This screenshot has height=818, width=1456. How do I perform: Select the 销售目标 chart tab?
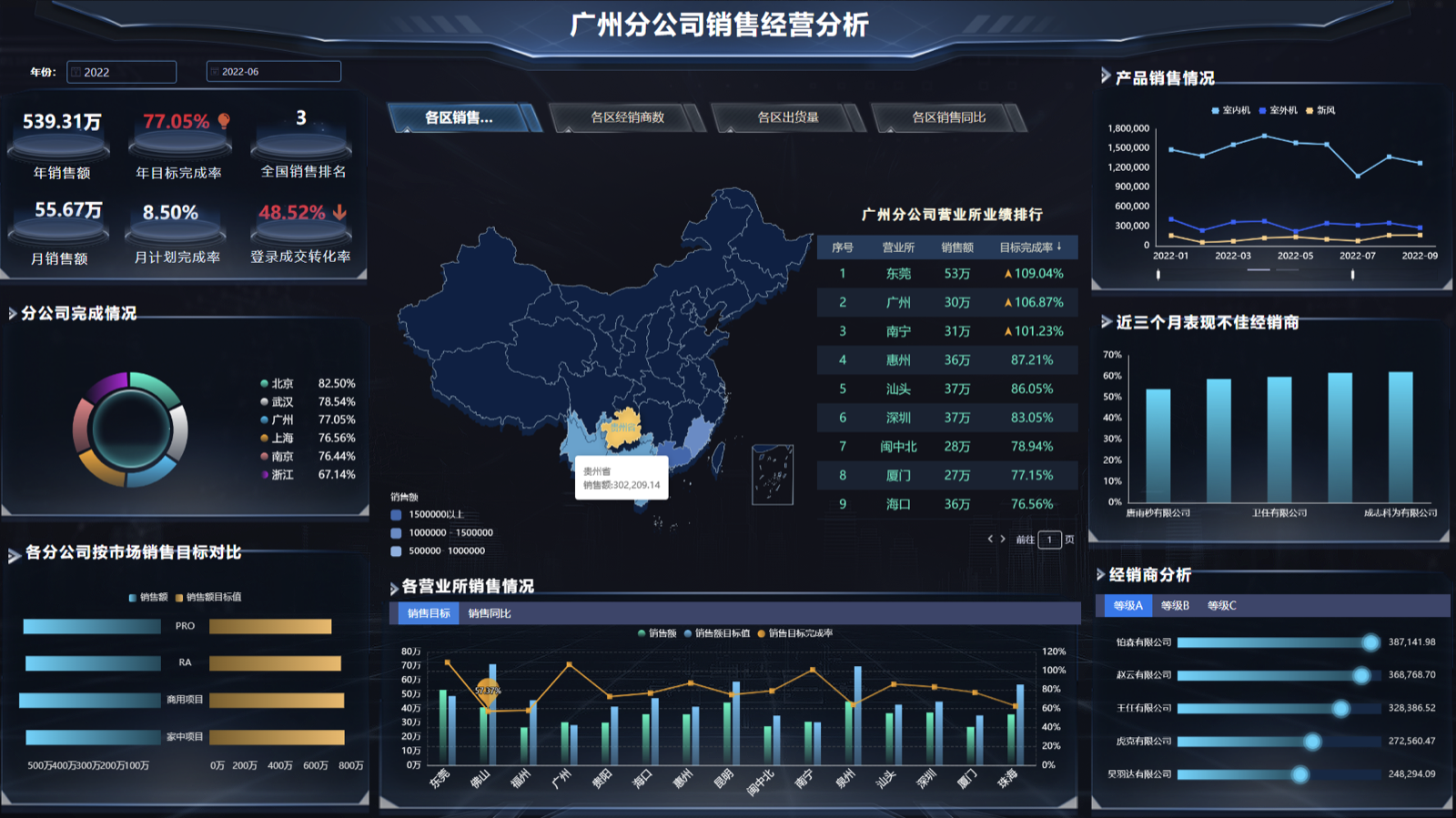click(429, 613)
